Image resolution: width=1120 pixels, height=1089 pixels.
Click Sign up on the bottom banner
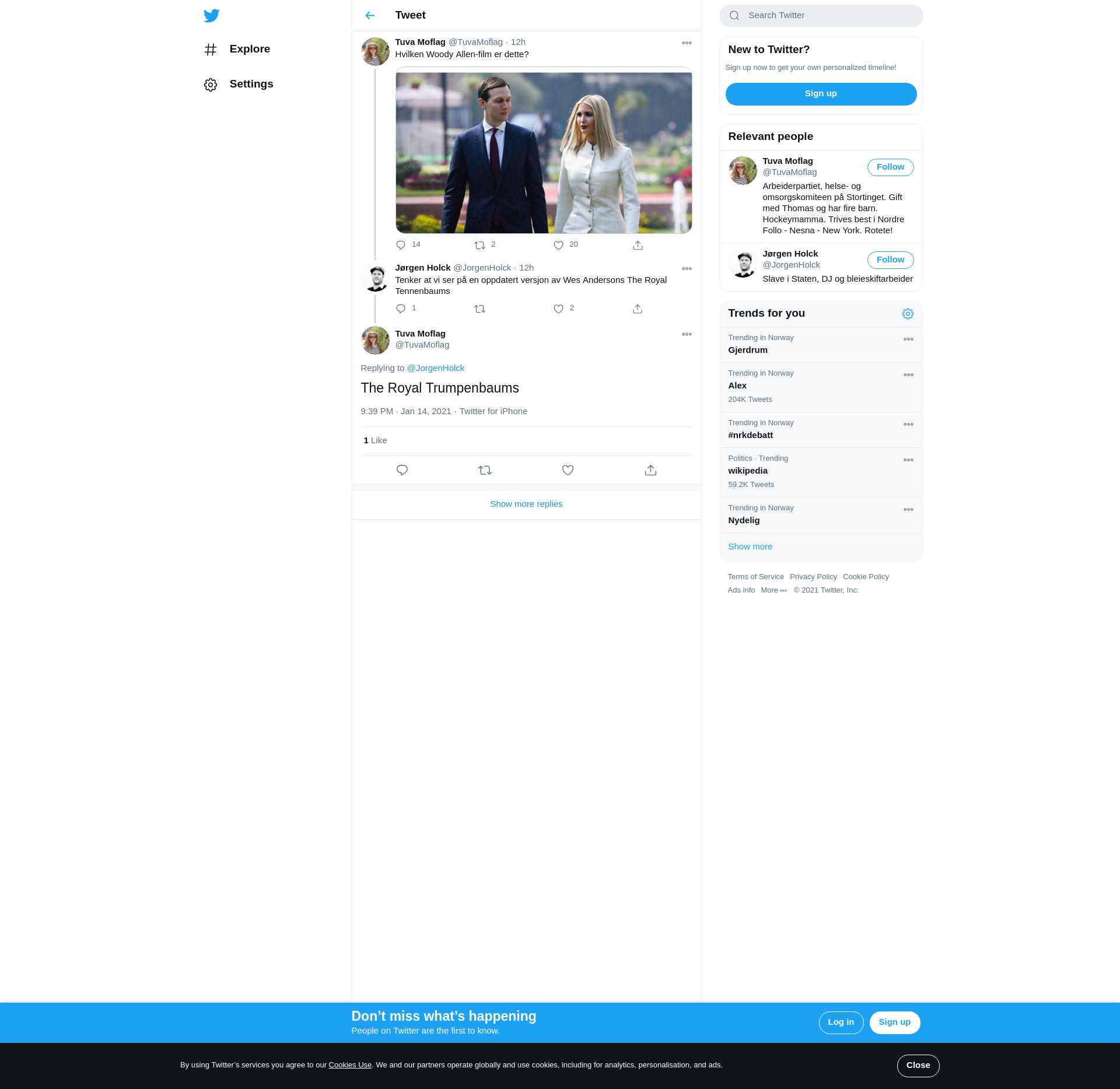pos(894,1023)
